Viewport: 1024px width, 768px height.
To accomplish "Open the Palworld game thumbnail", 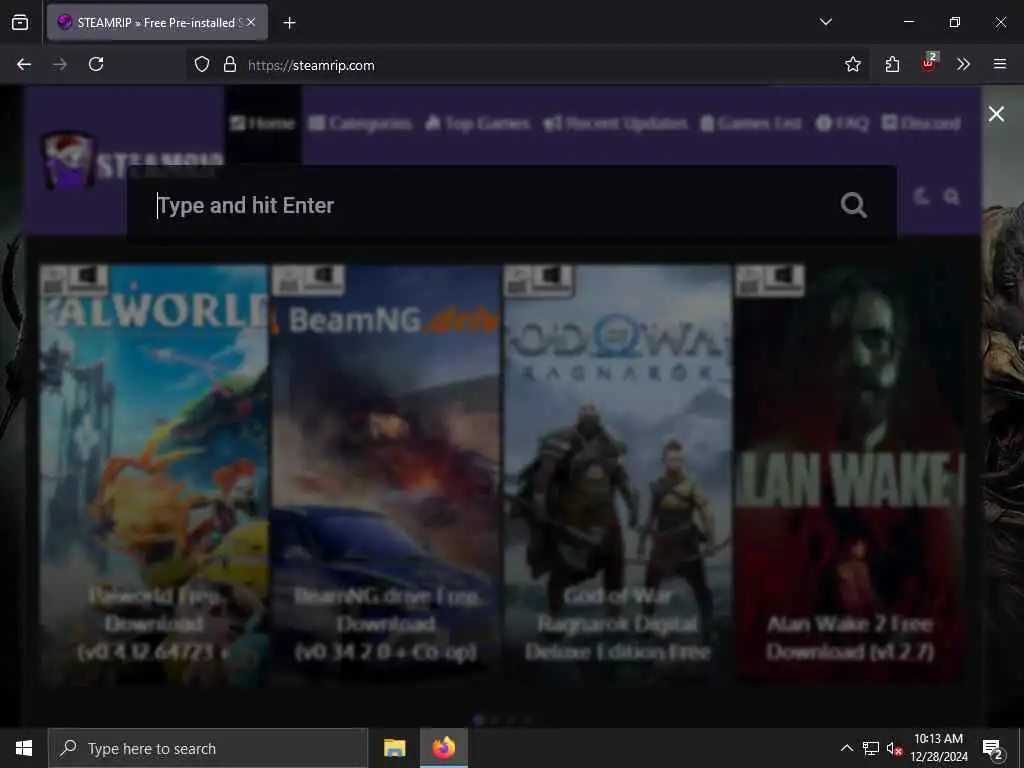I will pos(153,475).
